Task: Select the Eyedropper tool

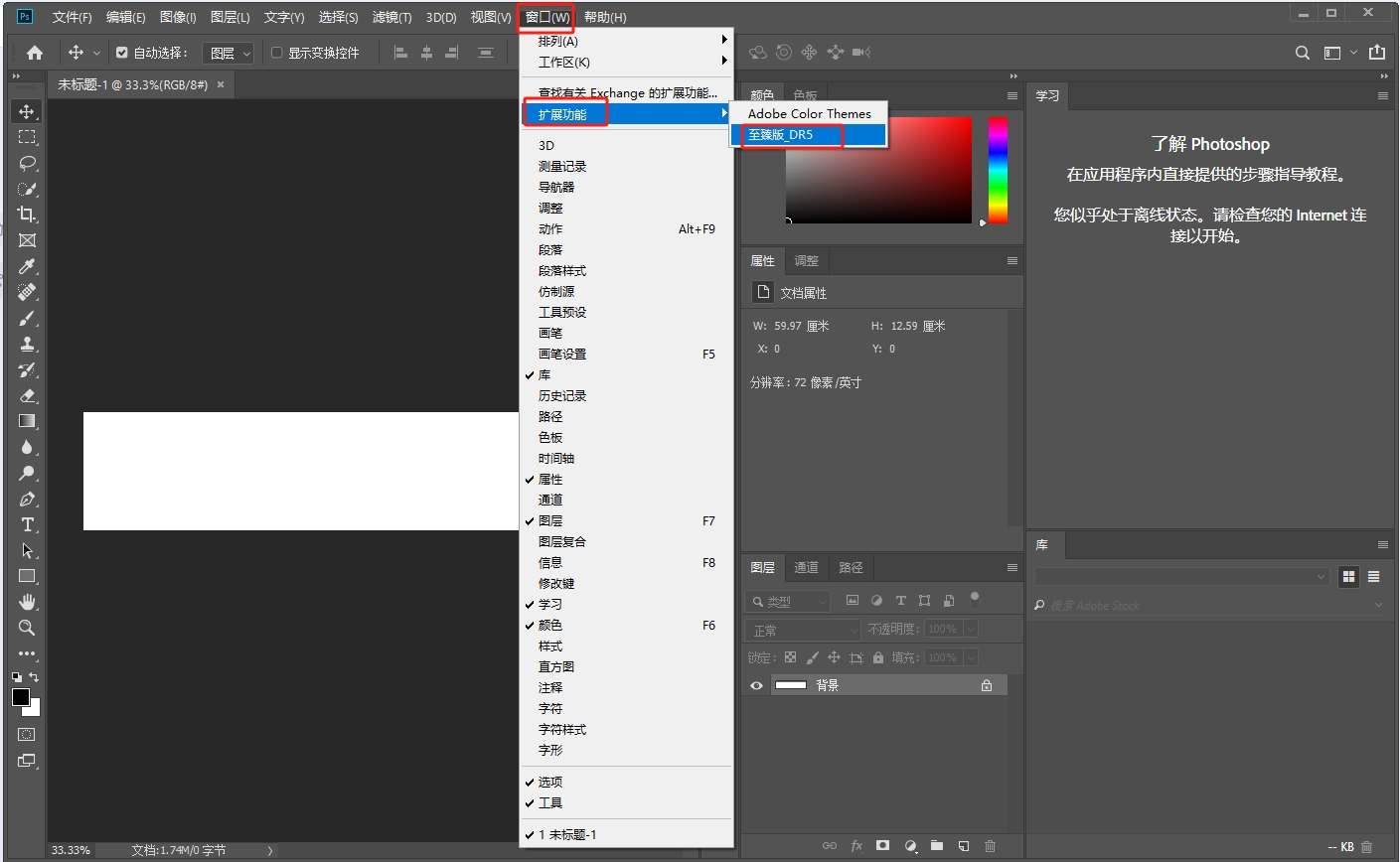Action: pos(27,266)
